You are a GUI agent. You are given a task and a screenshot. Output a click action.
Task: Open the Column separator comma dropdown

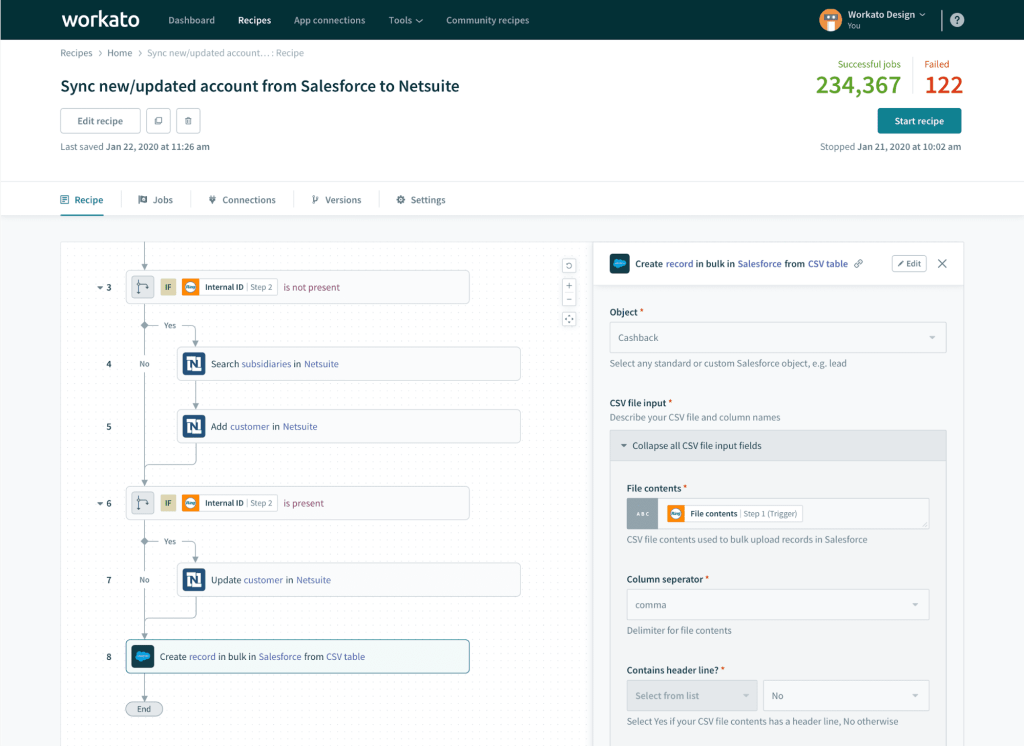pyautogui.click(x=777, y=605)
